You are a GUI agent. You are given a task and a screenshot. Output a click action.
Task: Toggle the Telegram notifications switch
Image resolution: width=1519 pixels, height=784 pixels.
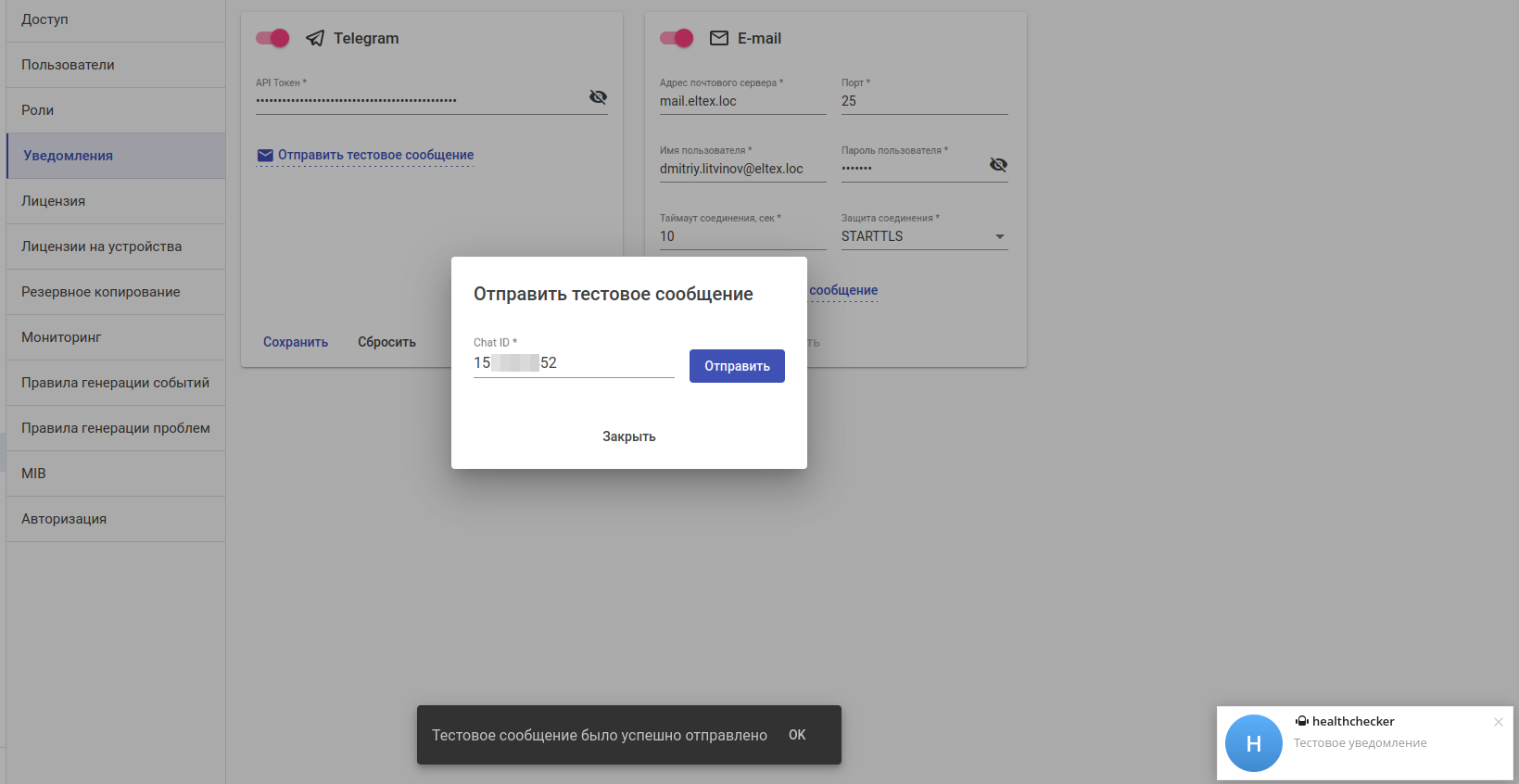(272, 38)
